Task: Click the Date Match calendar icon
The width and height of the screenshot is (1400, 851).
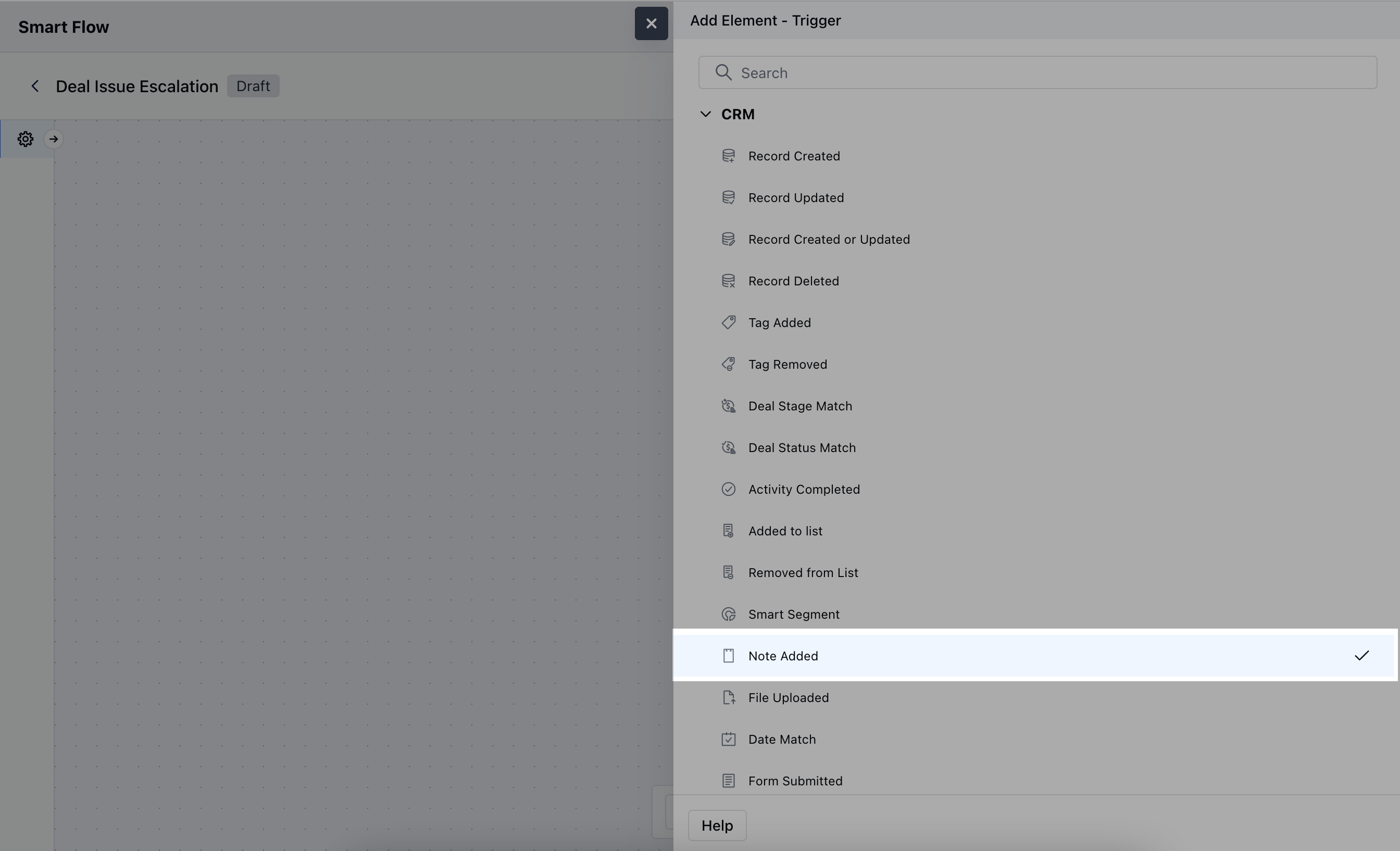Action: 729,739
